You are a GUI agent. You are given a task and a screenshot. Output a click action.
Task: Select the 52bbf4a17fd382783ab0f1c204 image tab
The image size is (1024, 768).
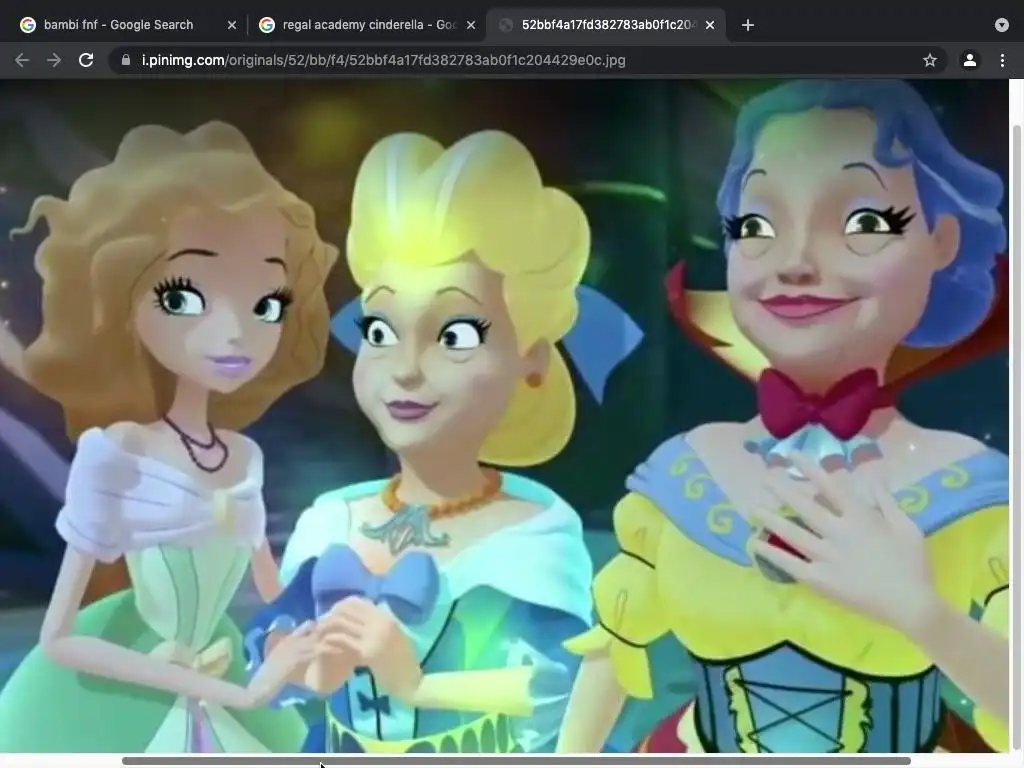tap(606, 25)
